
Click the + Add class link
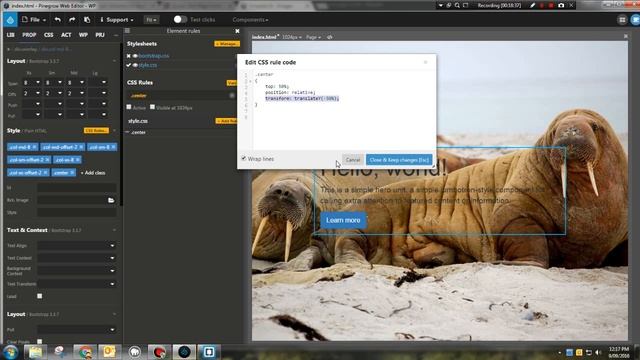[x=93, y=173]
